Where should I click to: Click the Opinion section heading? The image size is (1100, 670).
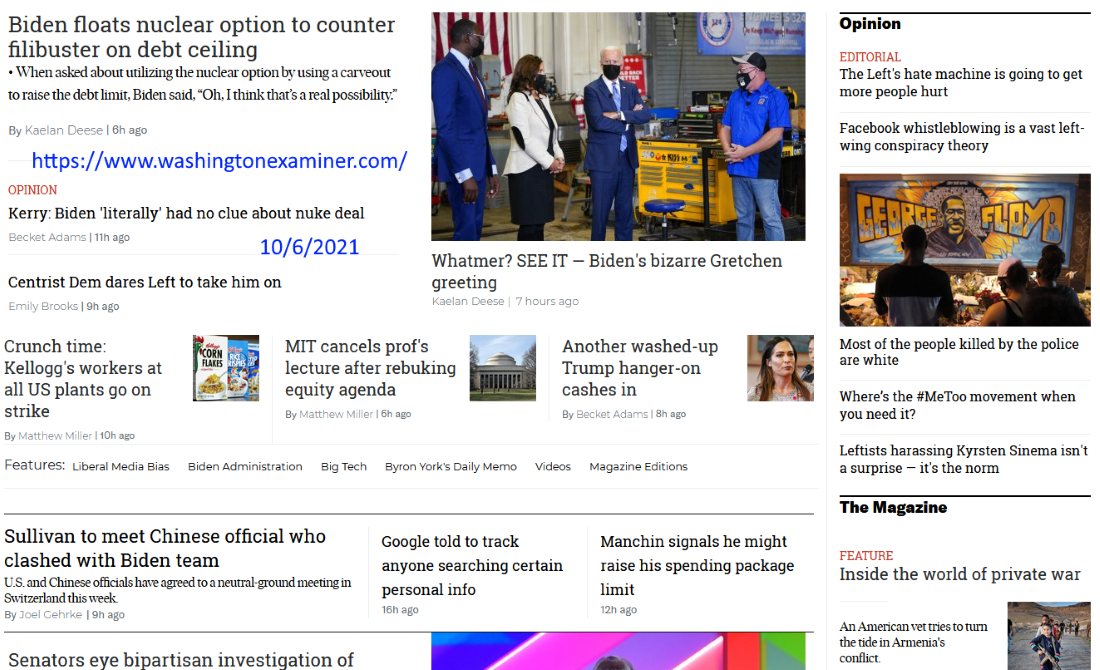870,23
